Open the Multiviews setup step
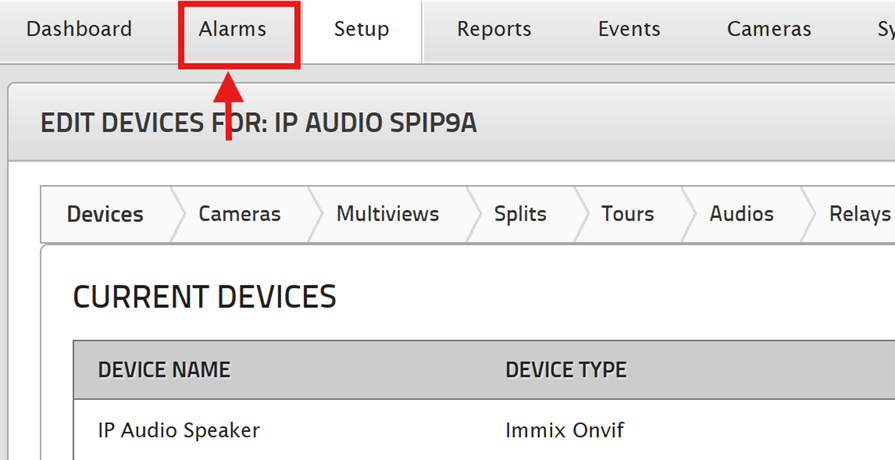 pyautogui.click(x=388, y=214)
